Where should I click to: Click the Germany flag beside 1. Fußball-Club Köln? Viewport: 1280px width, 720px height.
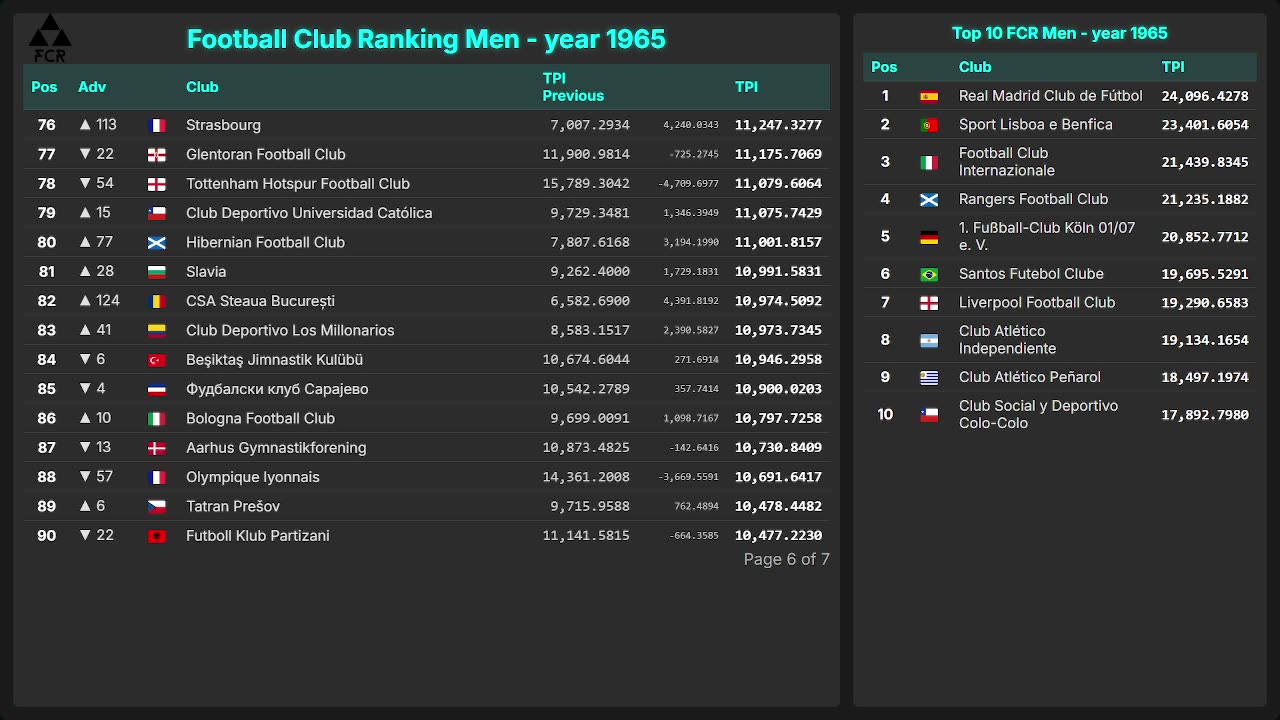929,237
